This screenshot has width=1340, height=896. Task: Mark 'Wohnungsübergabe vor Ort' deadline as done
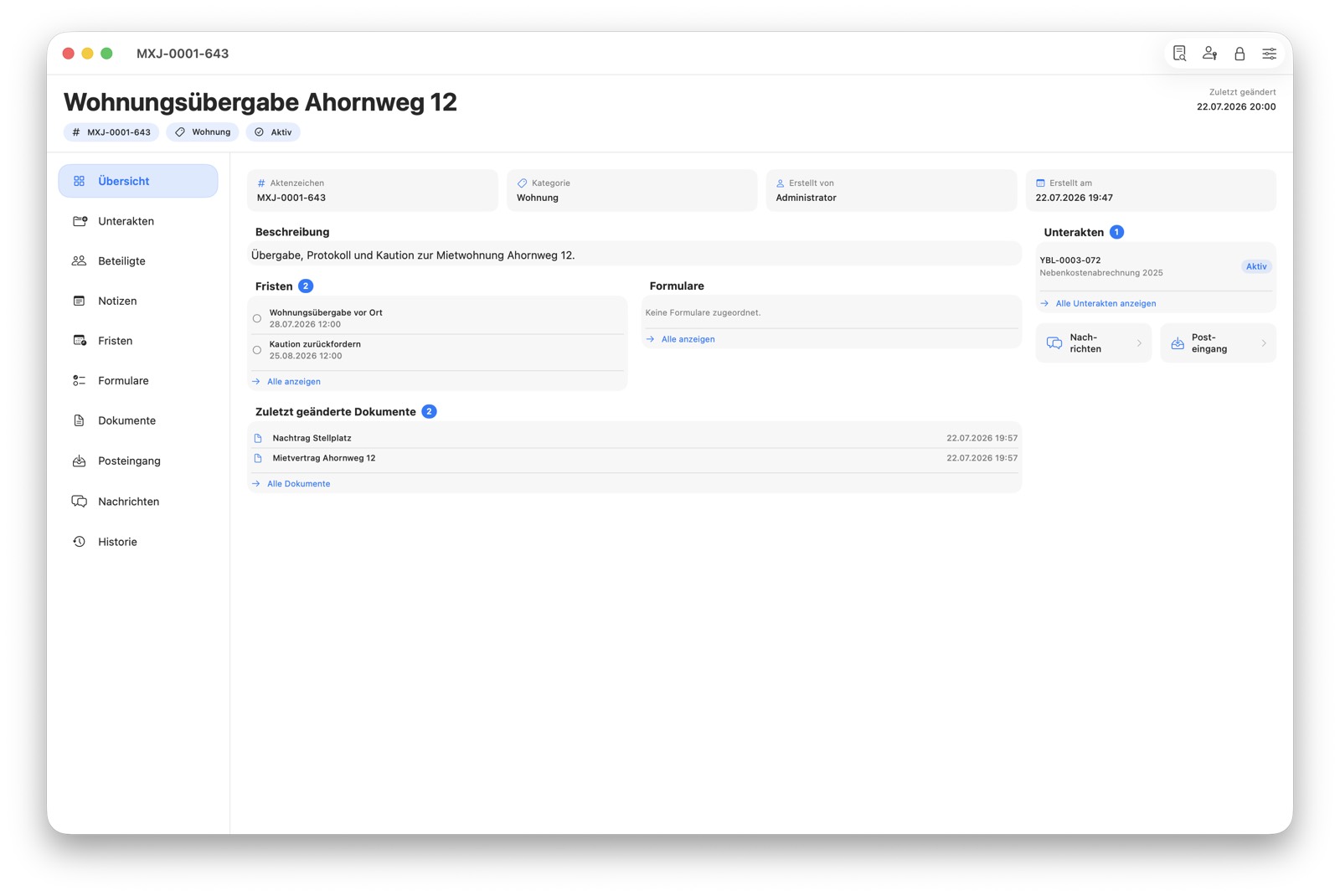(x=257, y=318)
